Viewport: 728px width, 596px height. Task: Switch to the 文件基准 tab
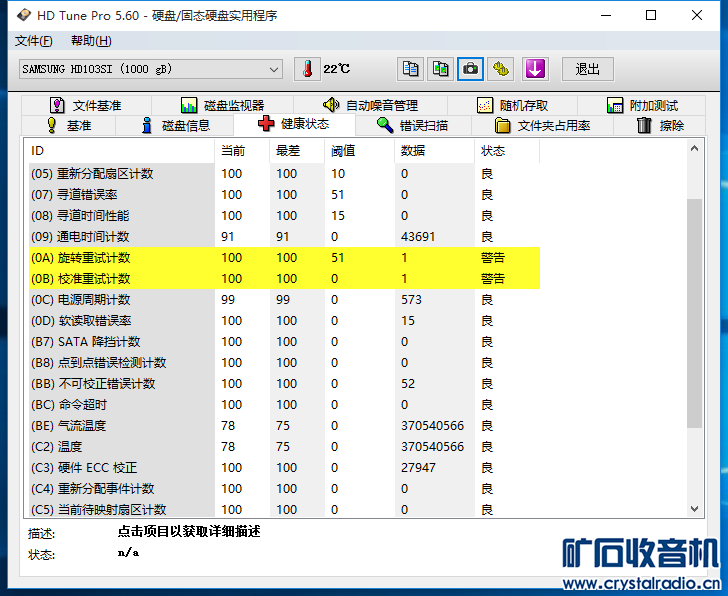(86, 105)
